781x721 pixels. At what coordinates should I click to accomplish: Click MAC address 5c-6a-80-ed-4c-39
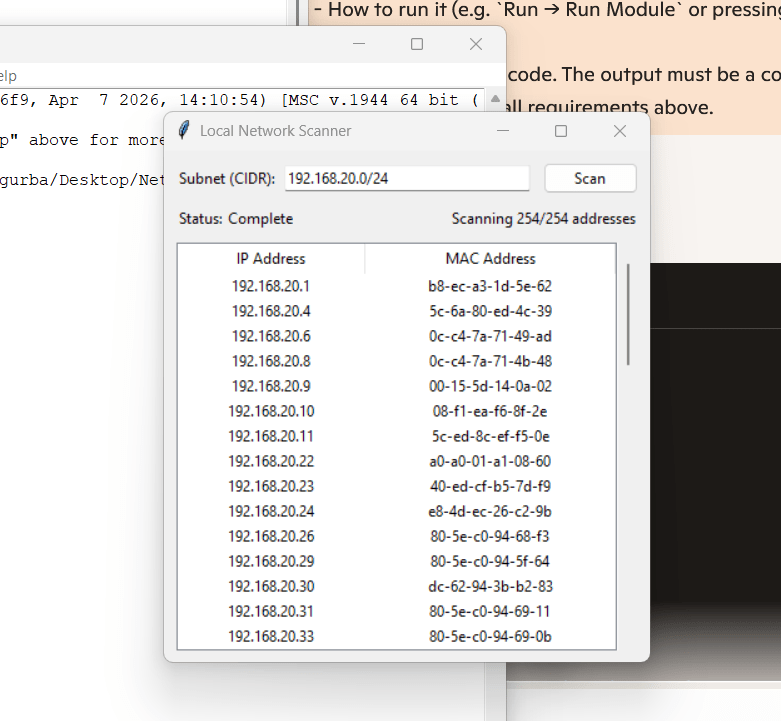490,311
